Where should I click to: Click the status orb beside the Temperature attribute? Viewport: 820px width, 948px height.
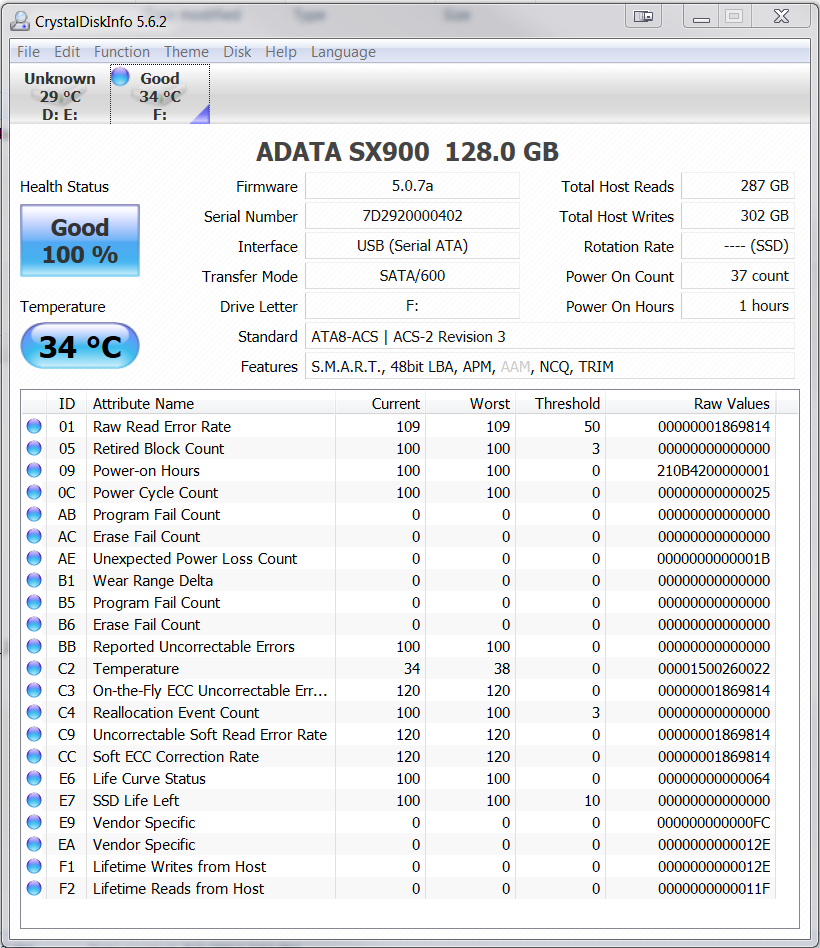[x=34, y=669]
